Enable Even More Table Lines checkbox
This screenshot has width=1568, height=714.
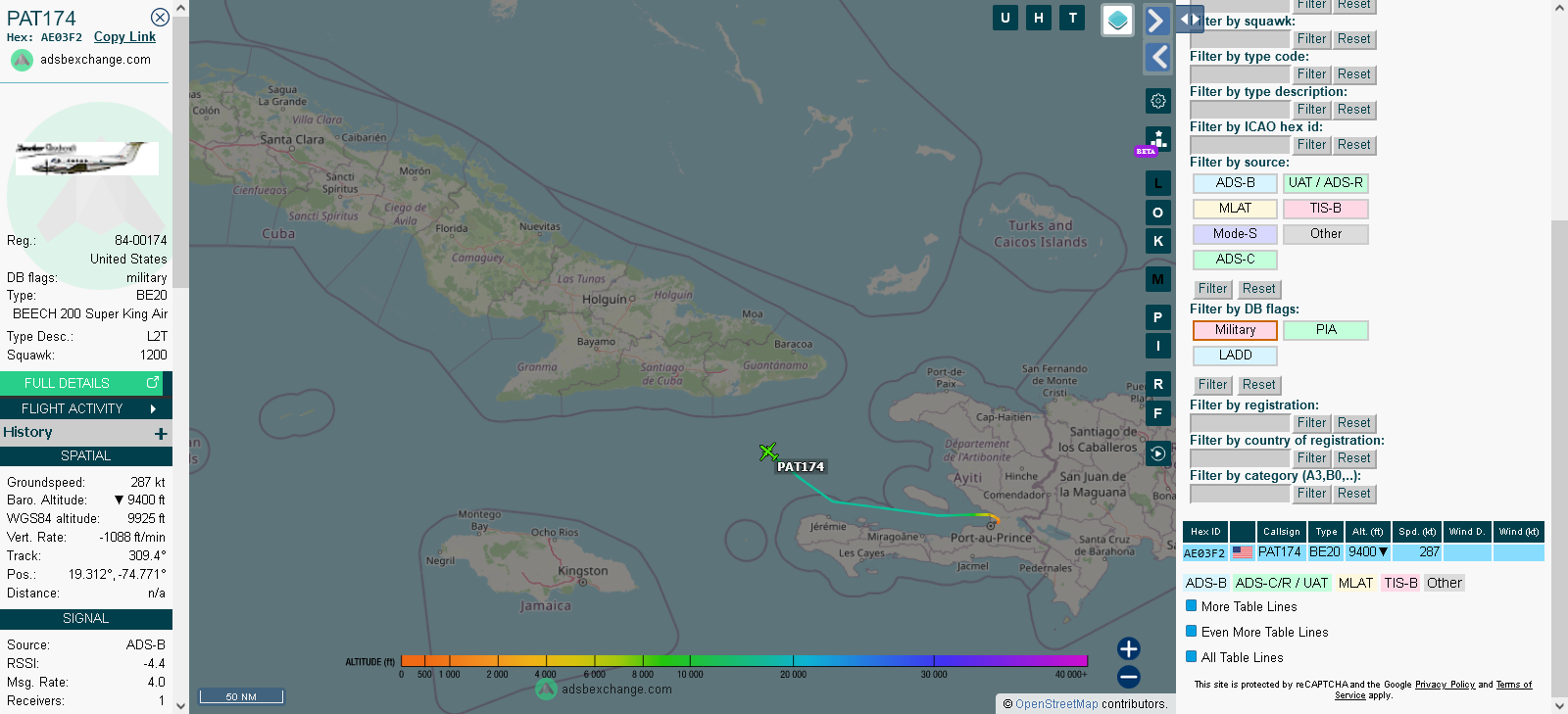point(1192,632)
